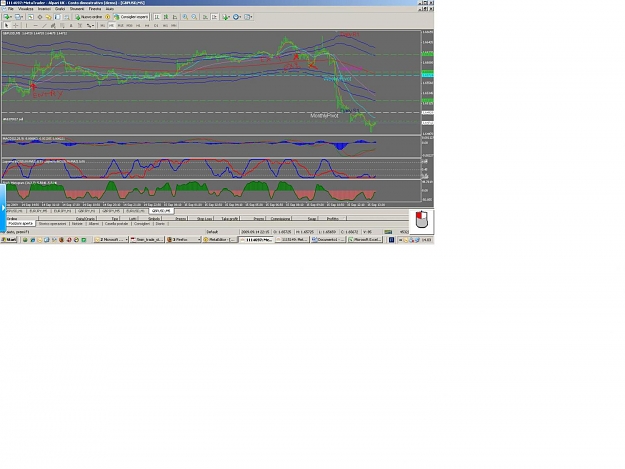The image size is (625, 469).
Task: Sort by Profitto column header
Action: 332,219
